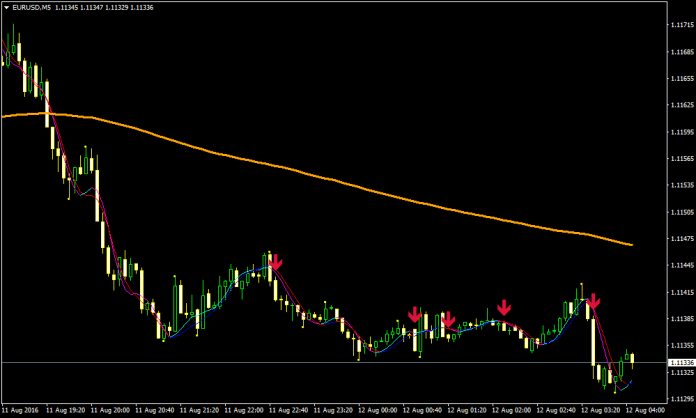Image resolution: width=696 pixels, height=418 pixels.
Task: Click the last red arrow on the right
Action: (593, 300)
